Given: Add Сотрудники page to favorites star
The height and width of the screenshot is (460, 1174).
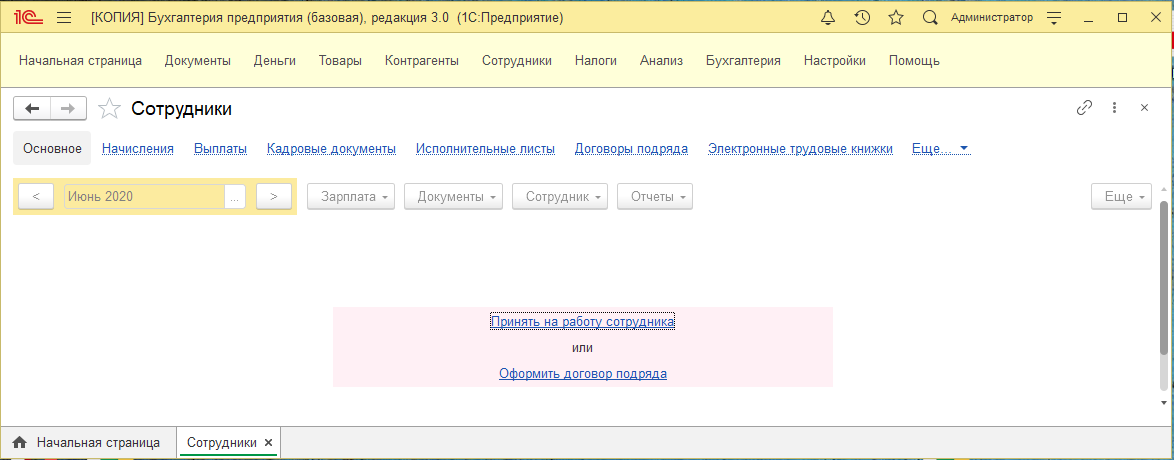Looking at the screenshot, I should 109,109.
